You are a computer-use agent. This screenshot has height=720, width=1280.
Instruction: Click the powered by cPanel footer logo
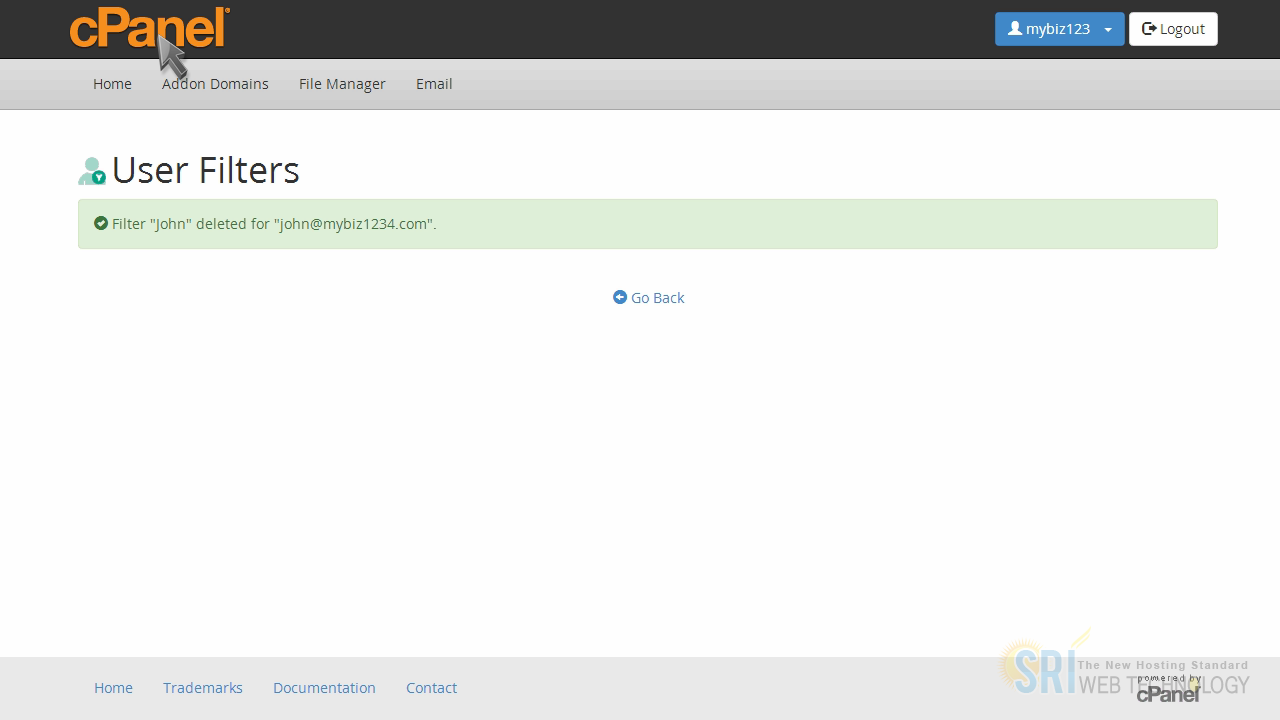point(1168,688)
